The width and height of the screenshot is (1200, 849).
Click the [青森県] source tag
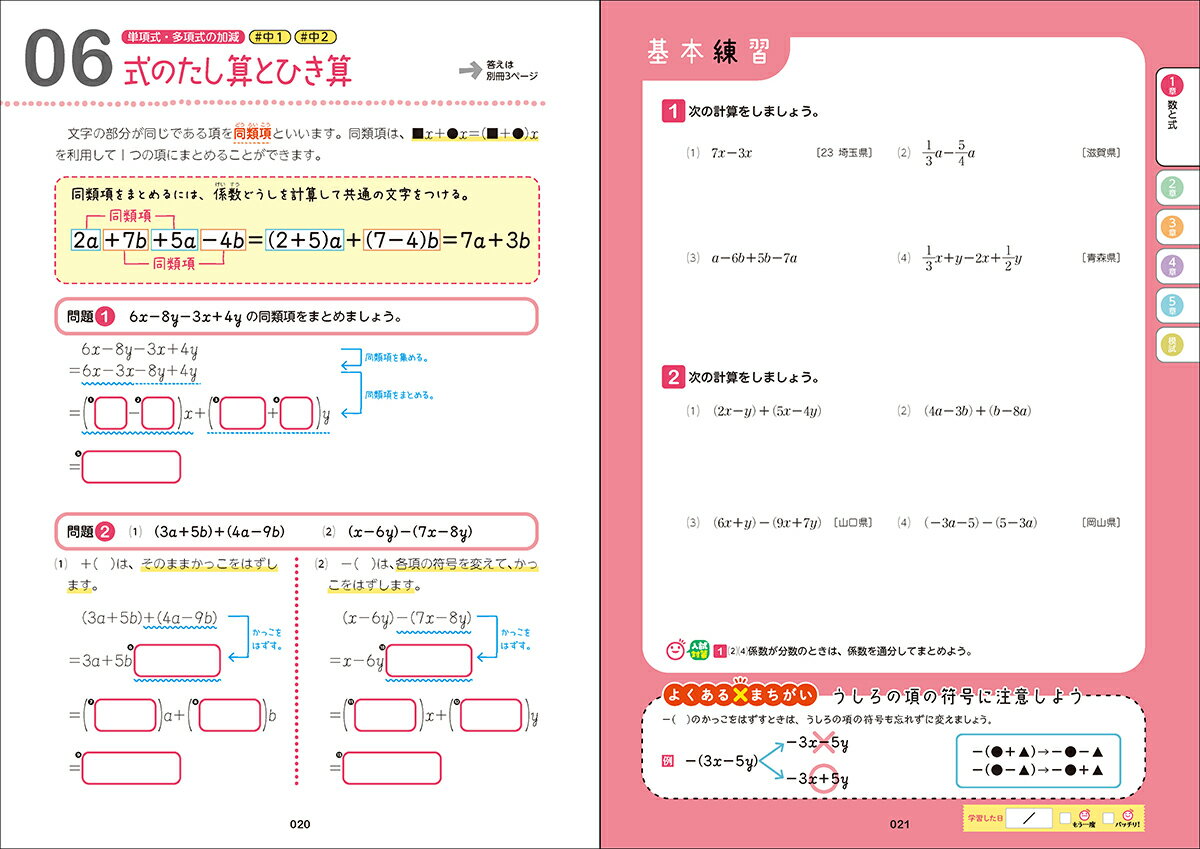(x=1100, y=258)
